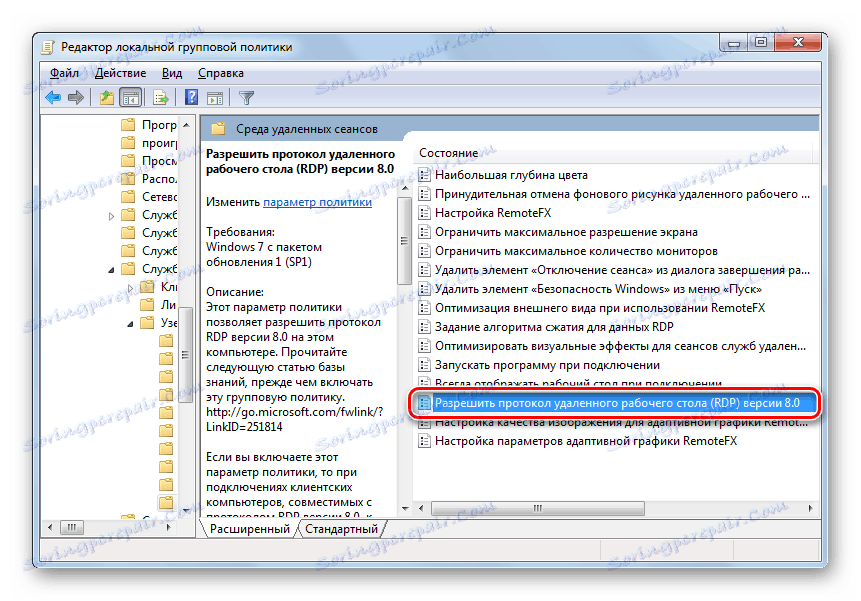Collapse the Узе tree node
The height and width of the screenshot is (601, 861).
click(x=130, y=324)
